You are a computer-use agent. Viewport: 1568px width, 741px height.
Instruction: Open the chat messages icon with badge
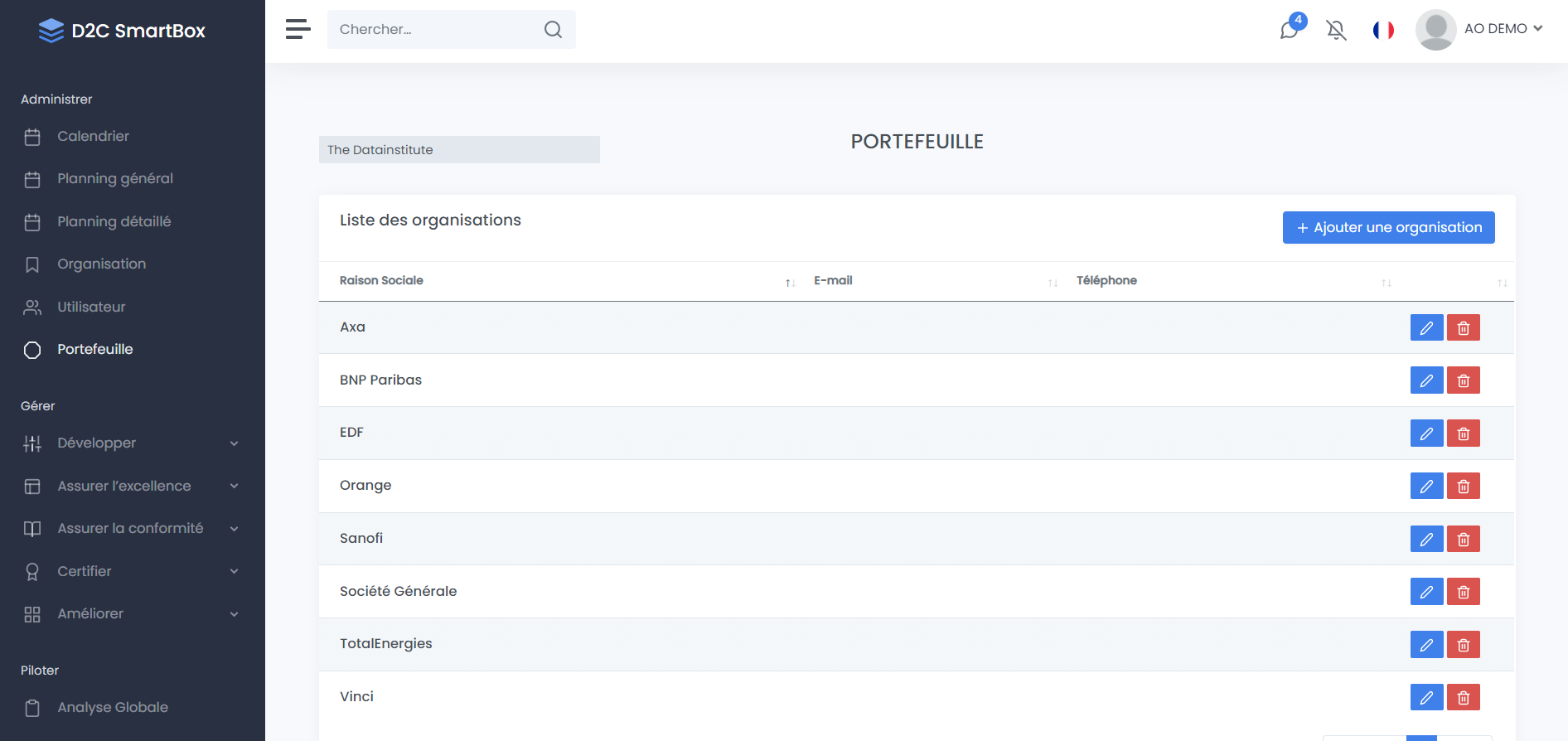point(1290,30)
